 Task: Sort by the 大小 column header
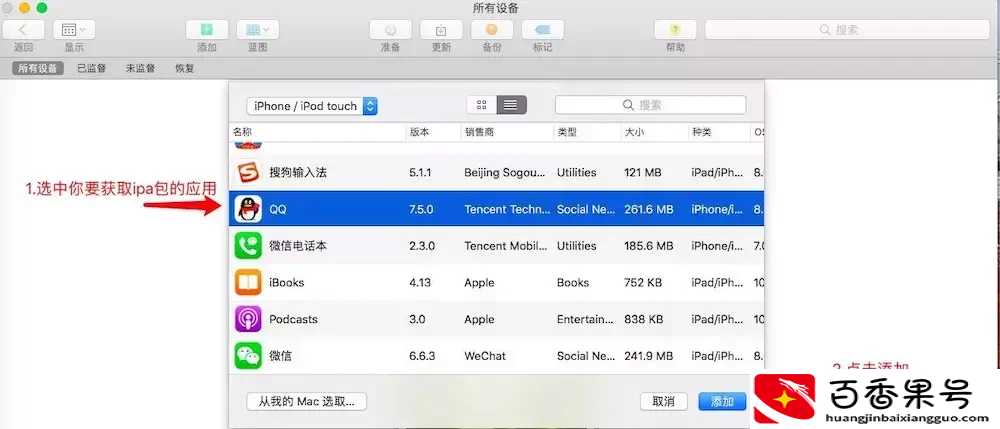634,132
